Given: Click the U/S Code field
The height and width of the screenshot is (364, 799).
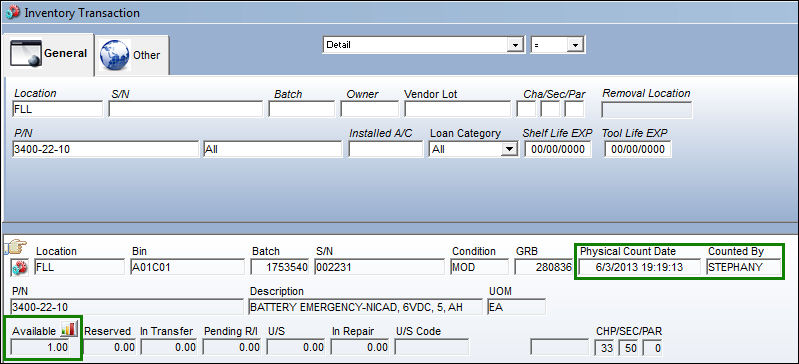Looking at the screenshot, I should 432,347.
